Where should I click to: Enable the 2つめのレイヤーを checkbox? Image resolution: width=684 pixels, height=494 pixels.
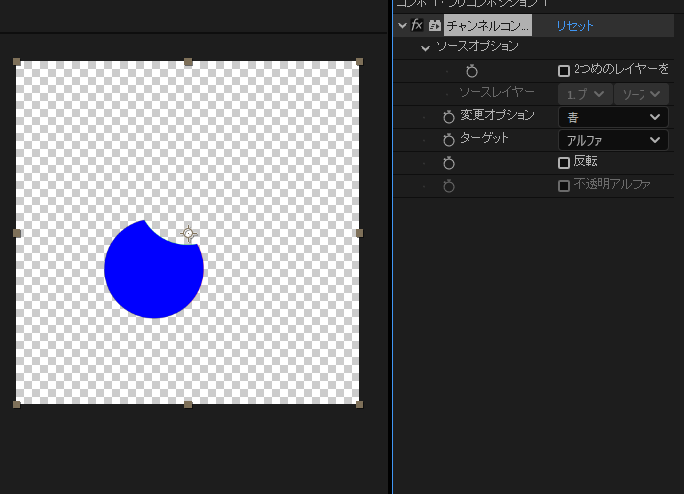pos(564,71)
